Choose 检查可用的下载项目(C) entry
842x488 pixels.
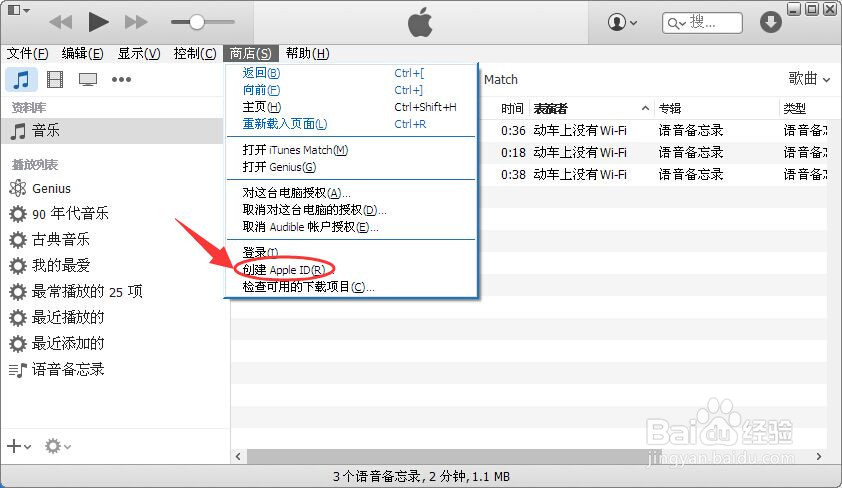351,287
